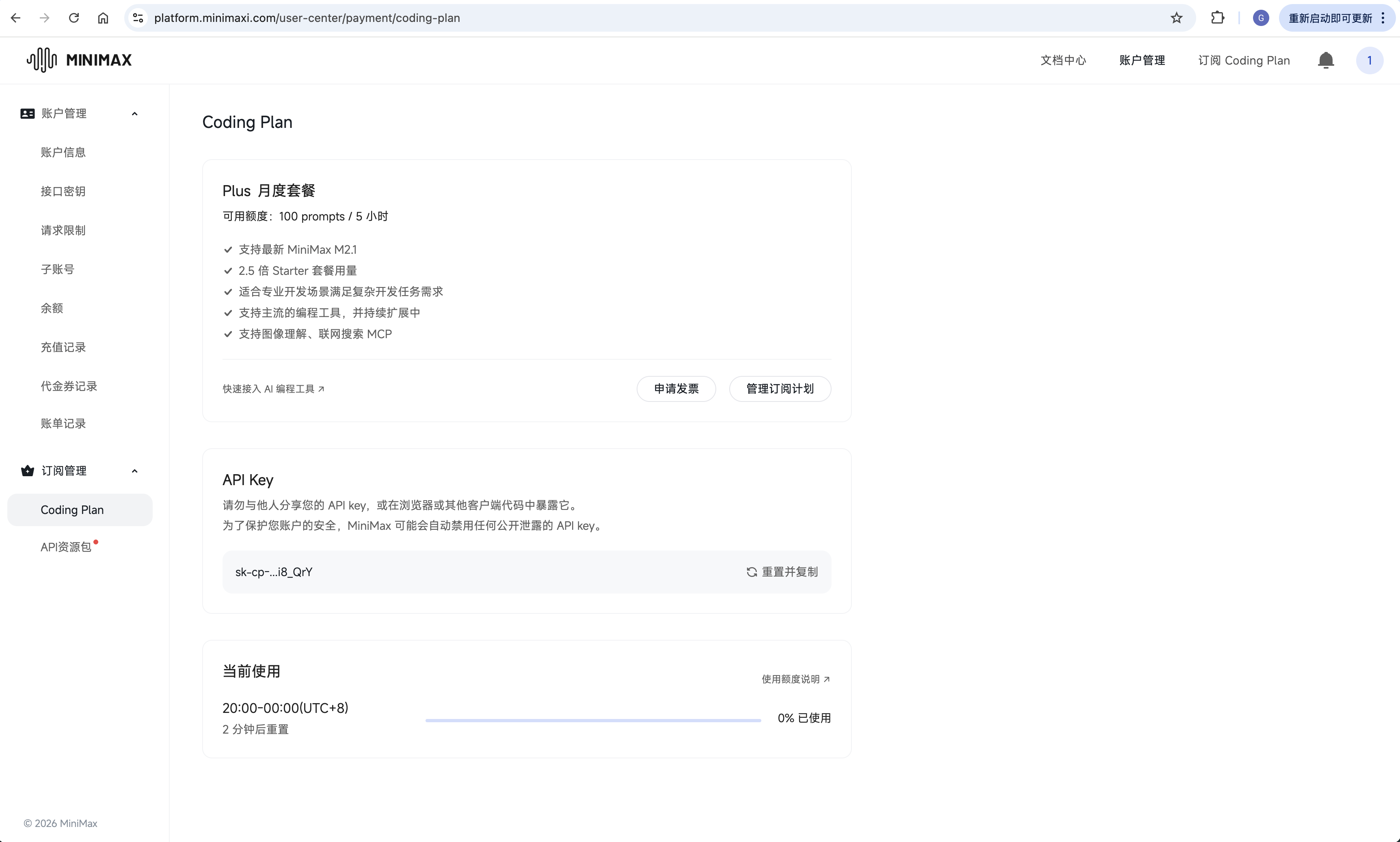Click the site info icon in address bar
The width and height of the screenshot is (1400, 842).
pyautogui.click(x=138, y=18)
